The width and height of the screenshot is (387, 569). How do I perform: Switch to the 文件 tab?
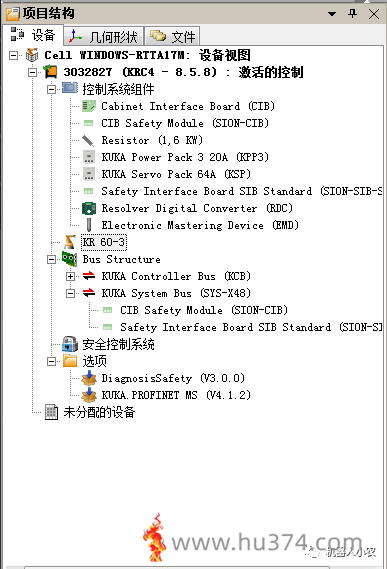pos(172,36)
